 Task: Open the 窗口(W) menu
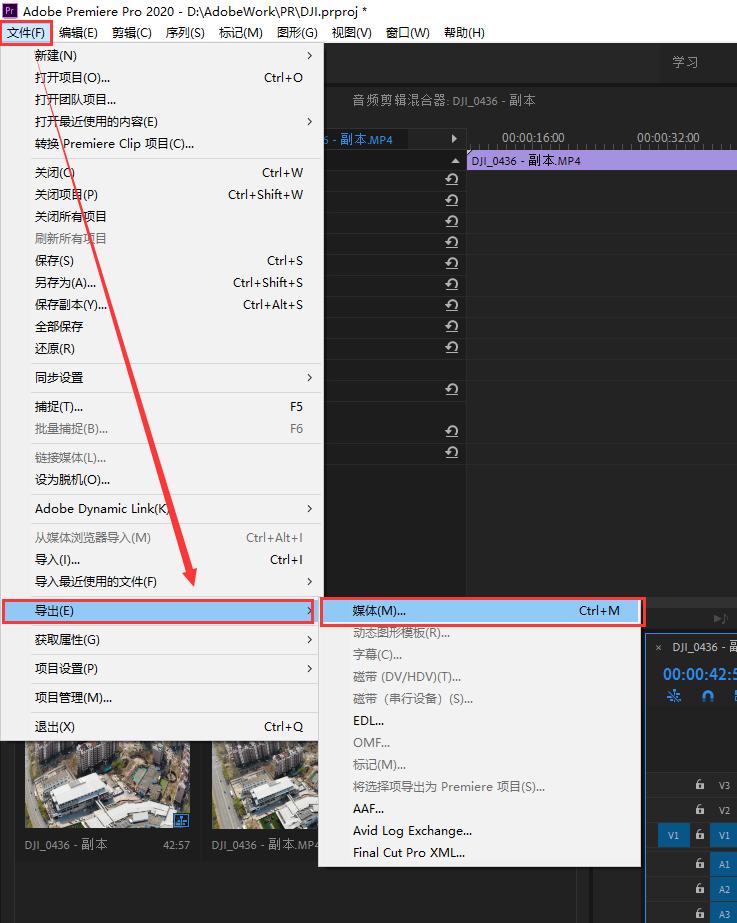[x=407, y=33]
